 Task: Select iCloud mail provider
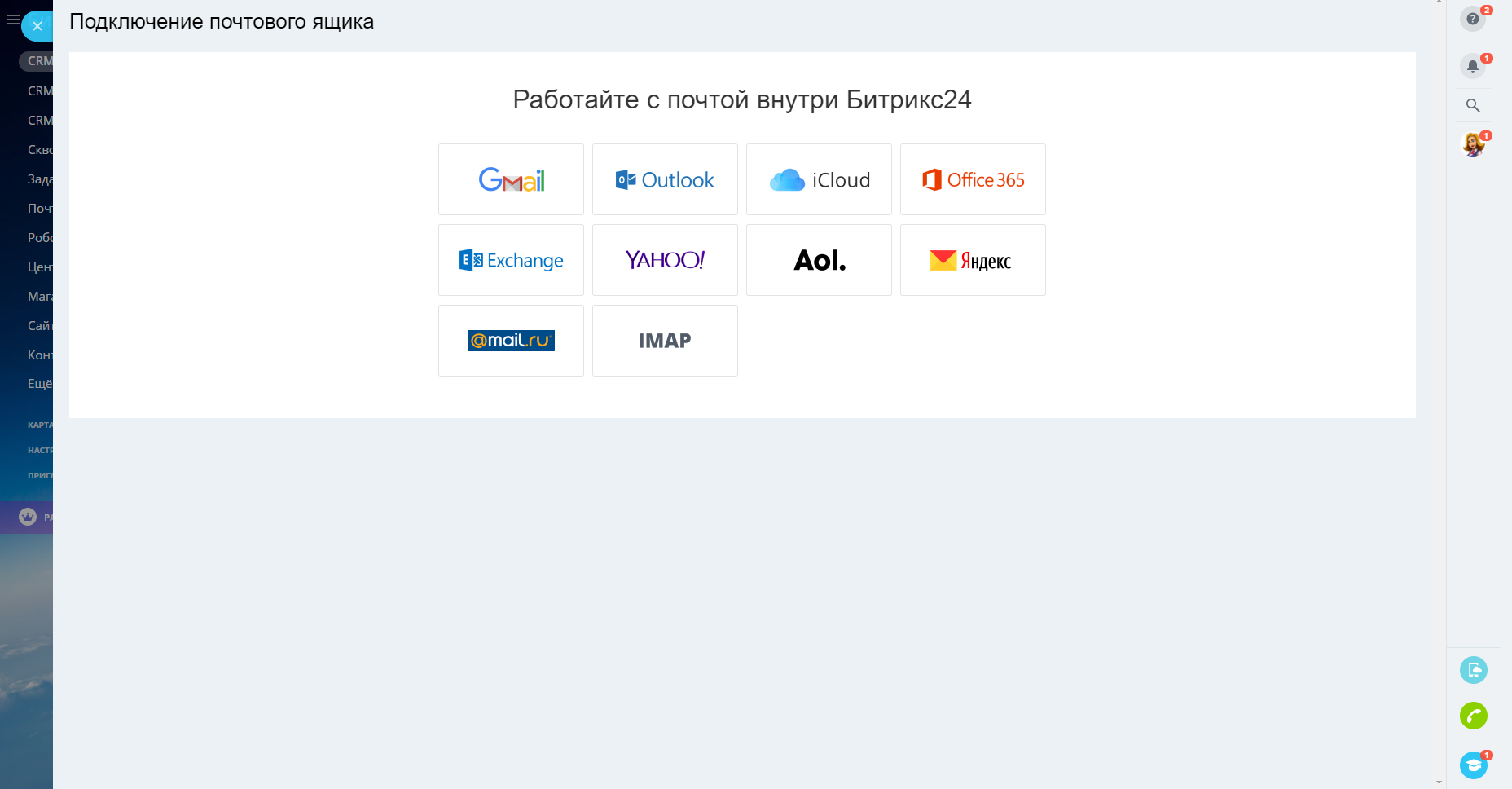(819, 179)
